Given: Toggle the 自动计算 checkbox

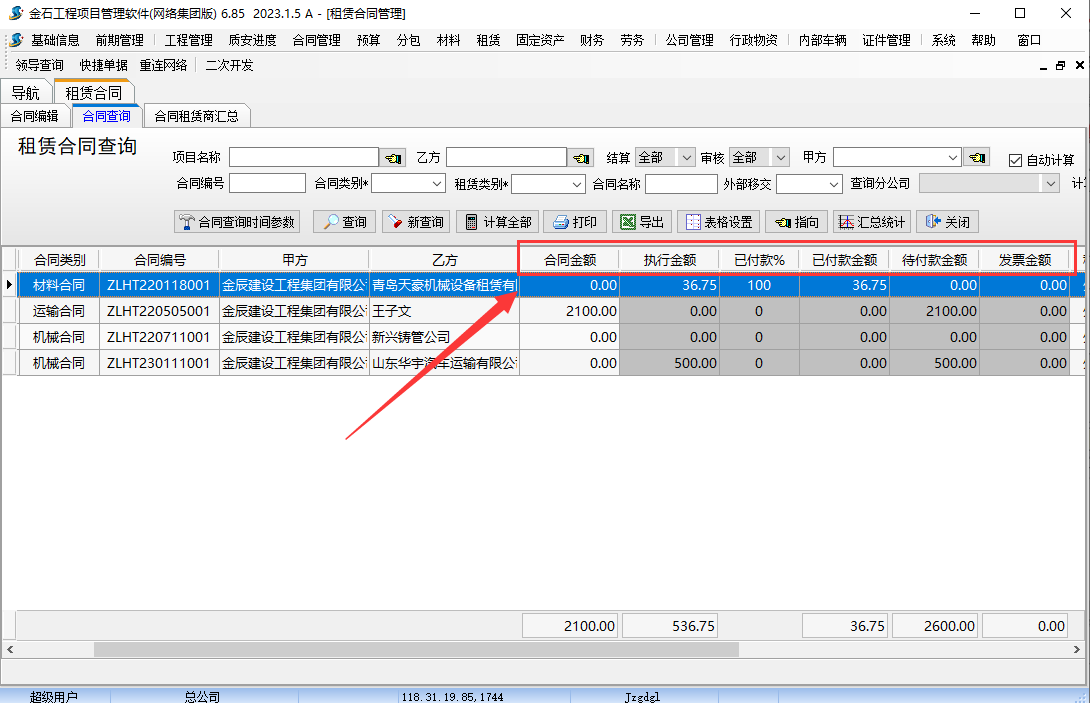Looking at the screenshot, I should (1016, 160).
